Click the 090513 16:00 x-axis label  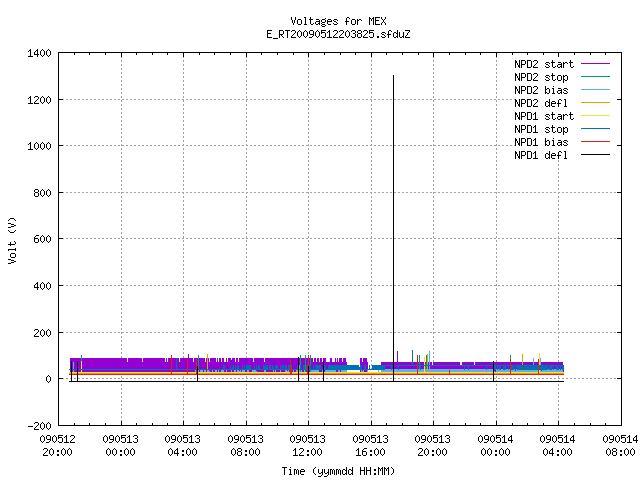coord(370,446)
